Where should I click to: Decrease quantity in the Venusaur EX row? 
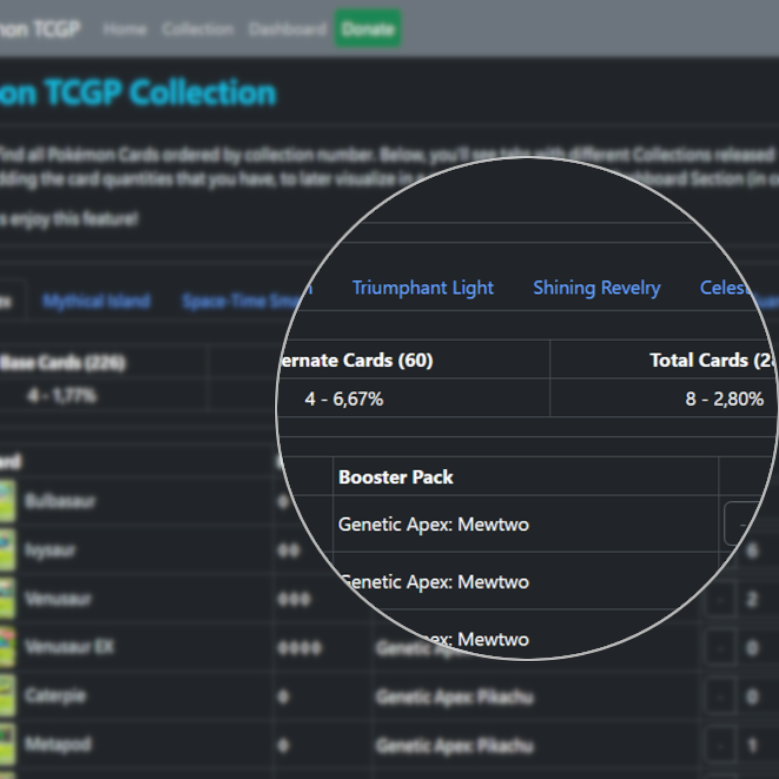(x=720, y=648)
